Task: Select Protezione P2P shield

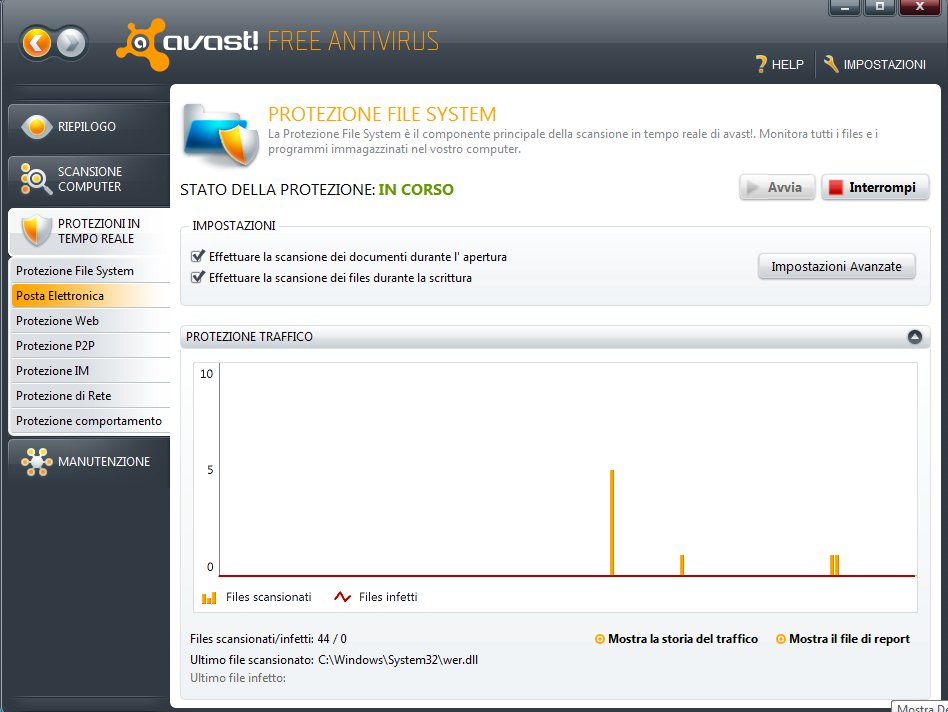Action: (x=91, y=346)
